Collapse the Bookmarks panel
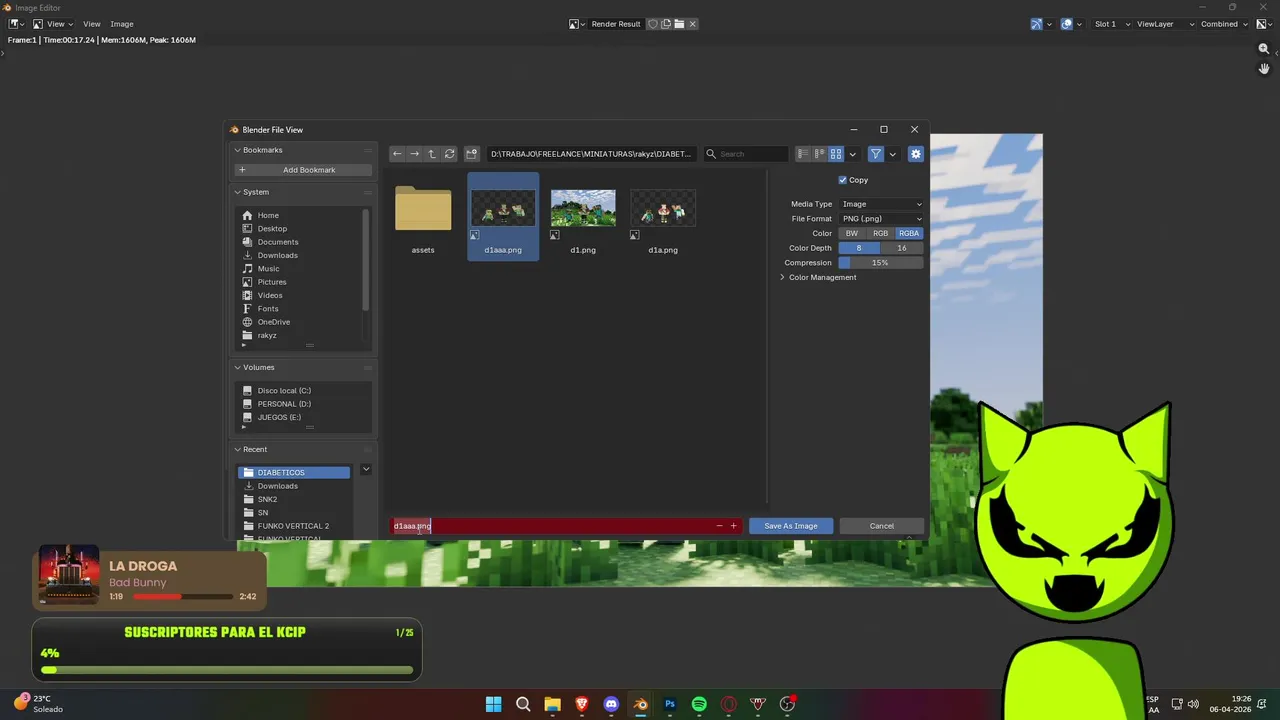1280x720 pixels. point(260,150)
